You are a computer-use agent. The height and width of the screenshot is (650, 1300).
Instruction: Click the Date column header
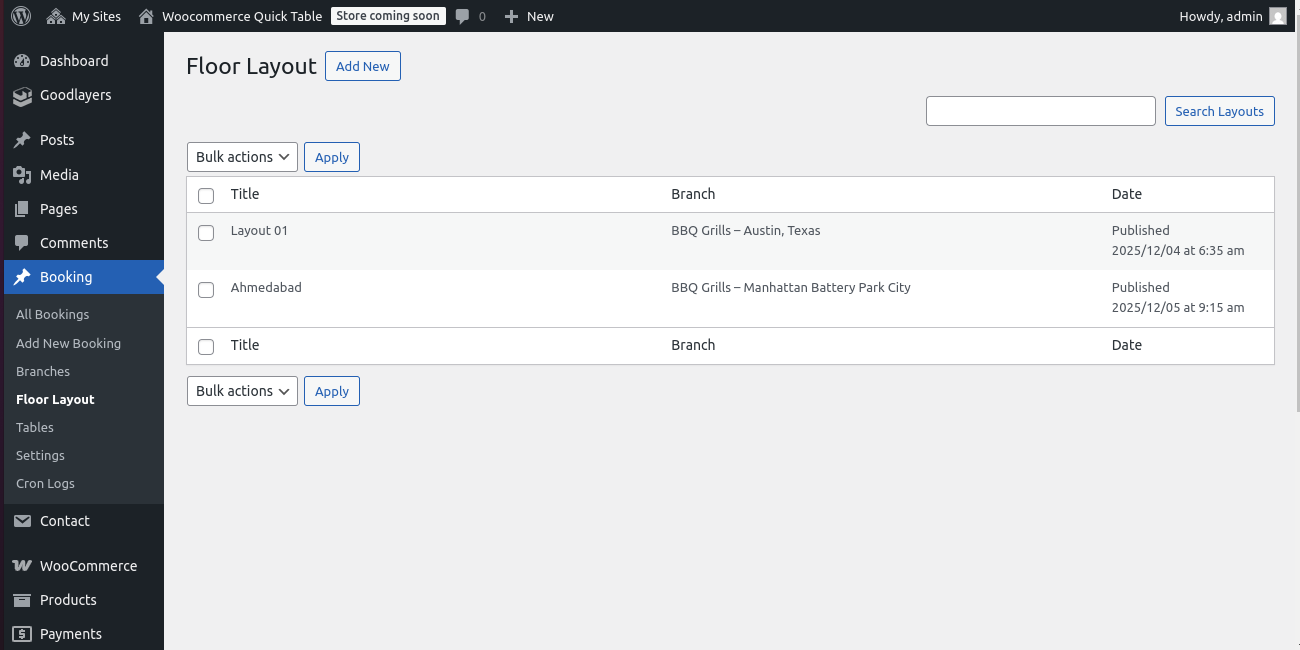point(1127,194)
